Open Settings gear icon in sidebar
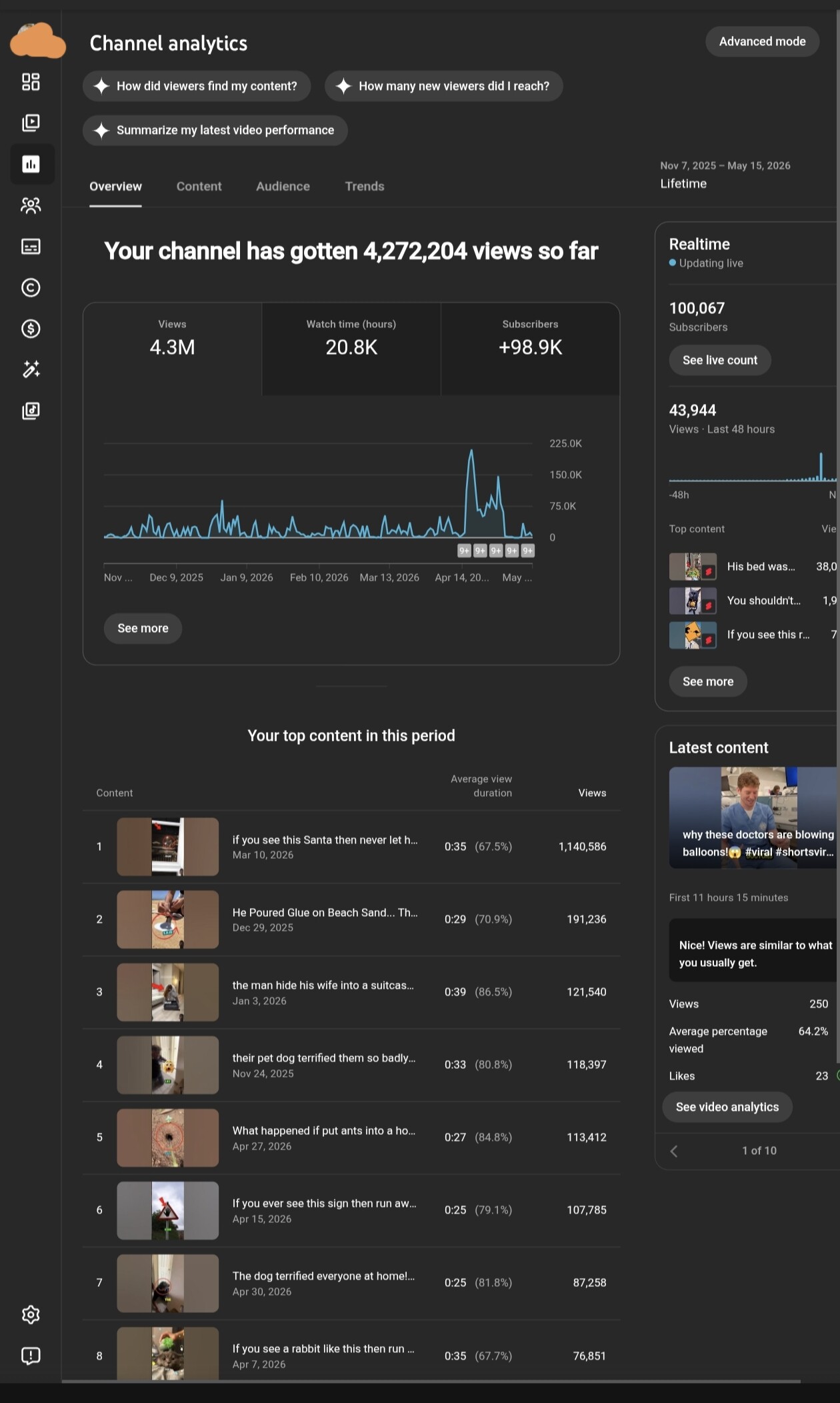Image resolution: width=840 pixels, height=1403 pixels. 31,1314
